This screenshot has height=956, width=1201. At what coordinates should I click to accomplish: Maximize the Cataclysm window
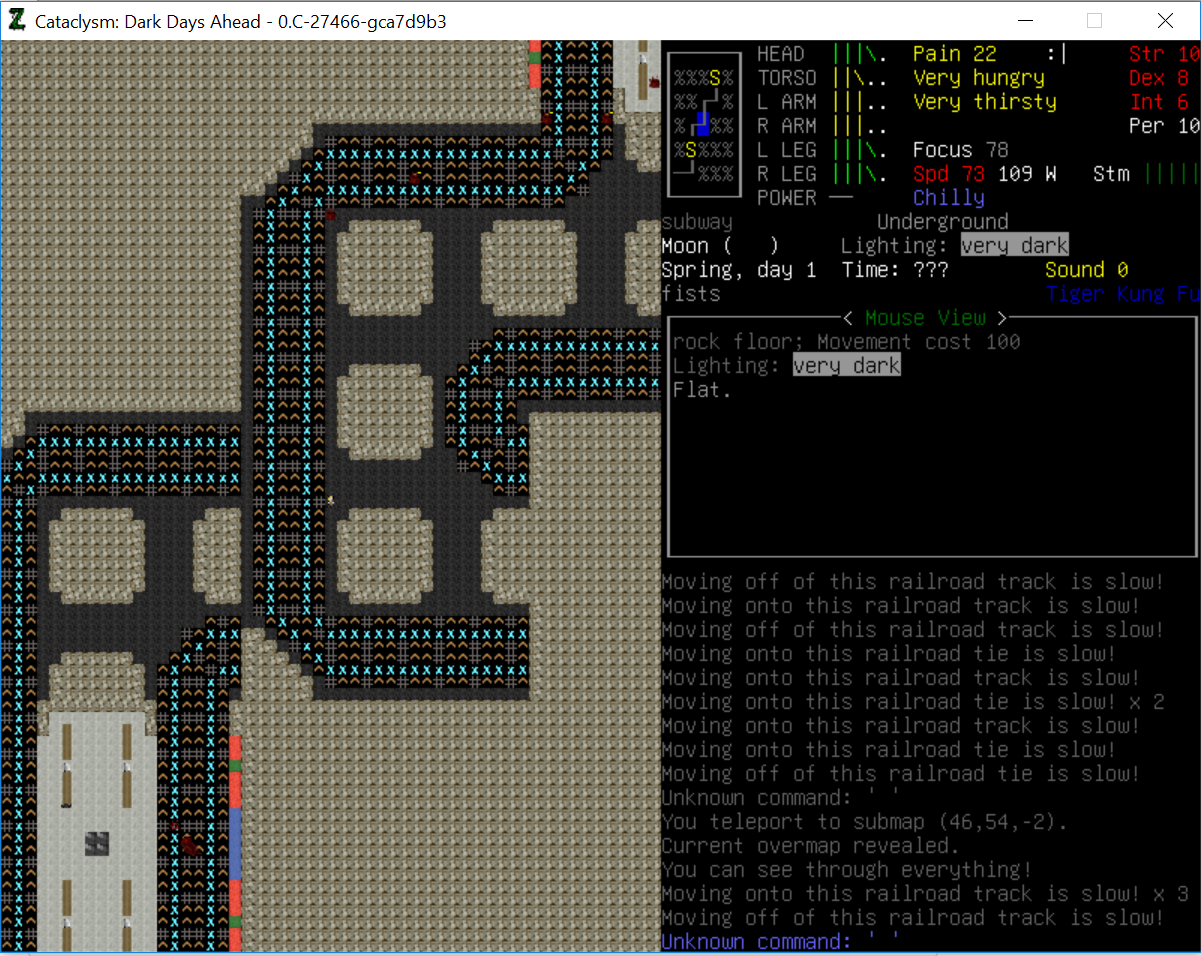[x=1094, y=20]
